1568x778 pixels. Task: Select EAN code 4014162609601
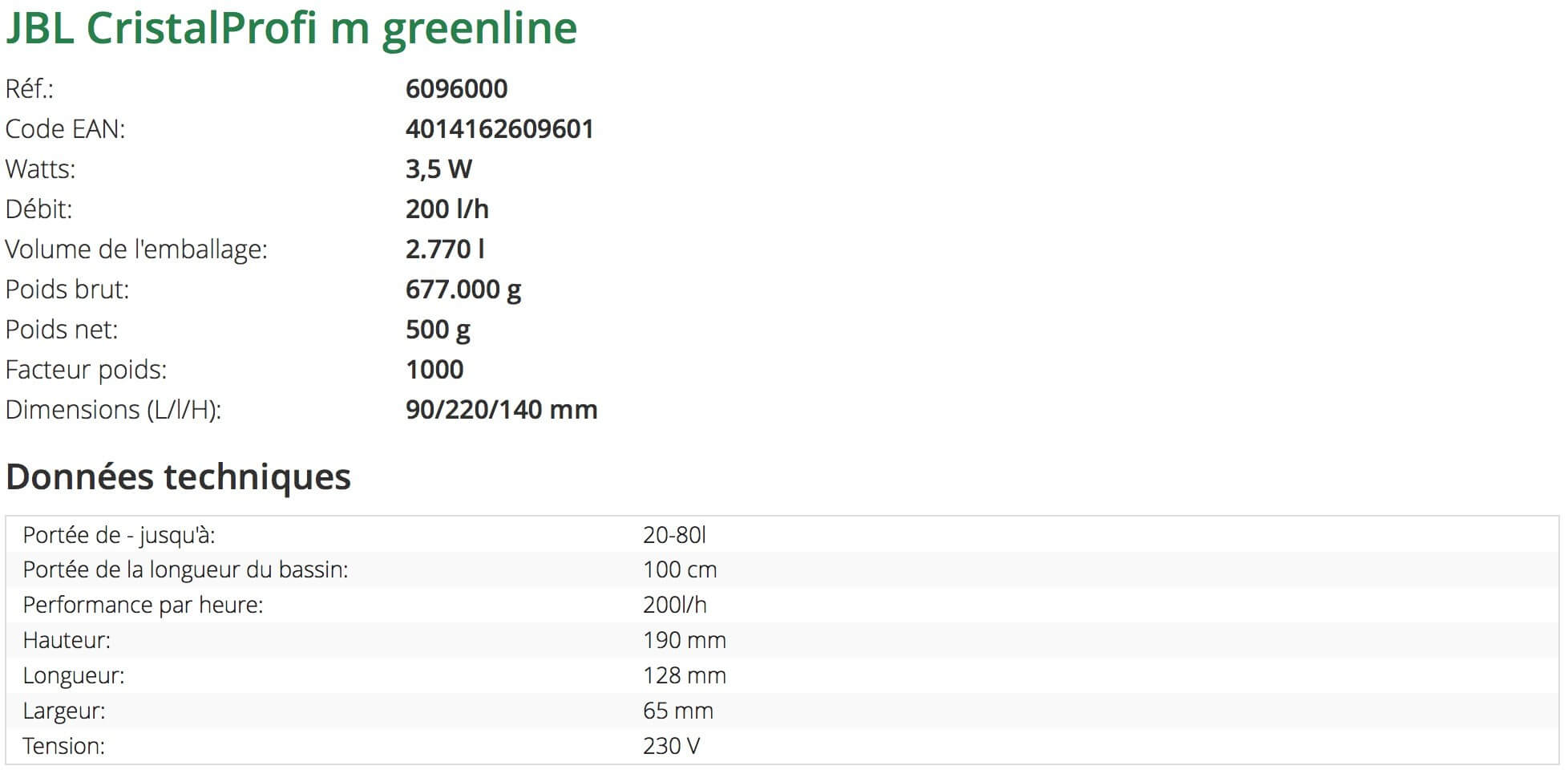499,129
